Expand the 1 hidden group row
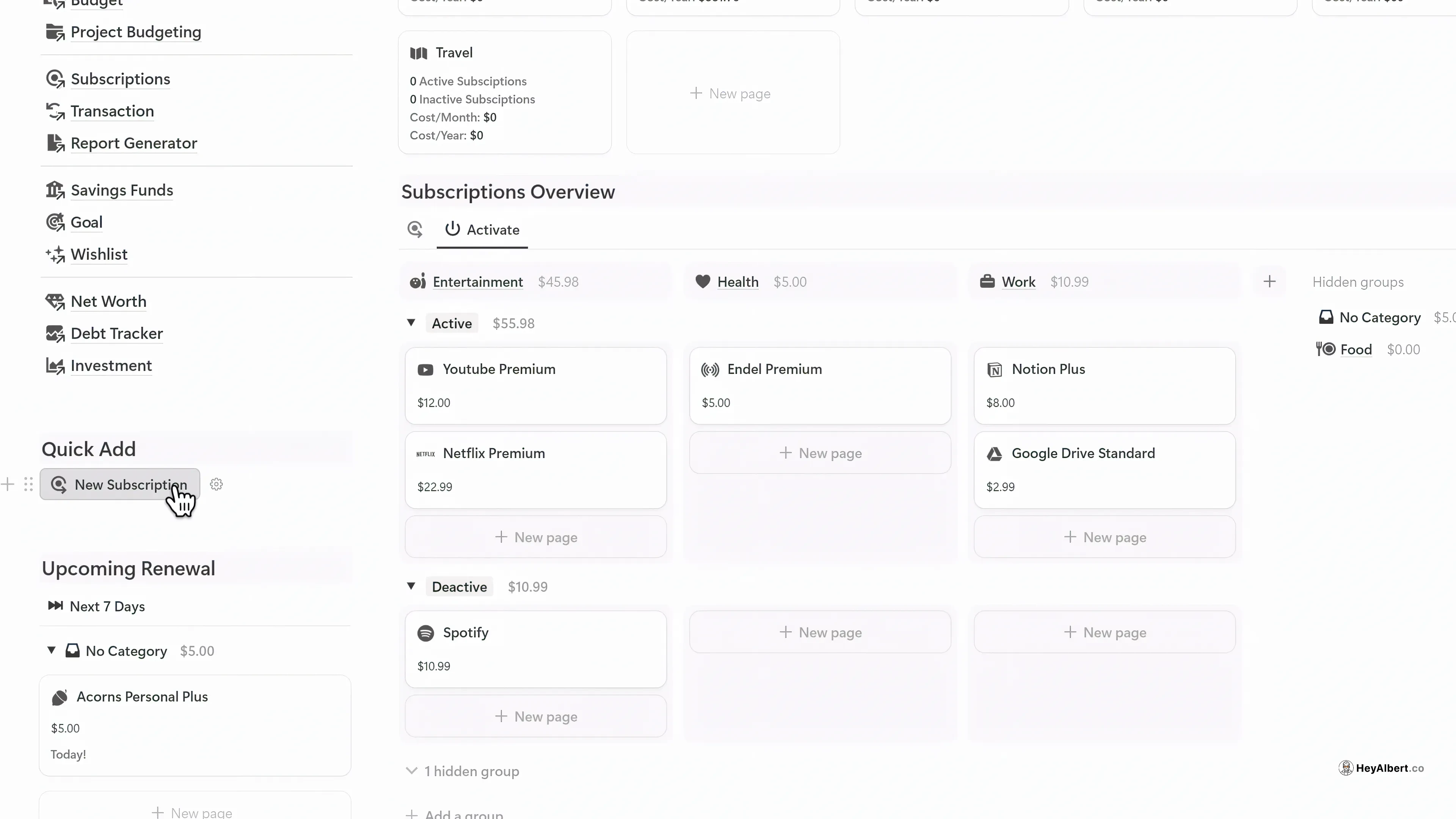This screenshot has height=819, width=1456. [463, 772]
